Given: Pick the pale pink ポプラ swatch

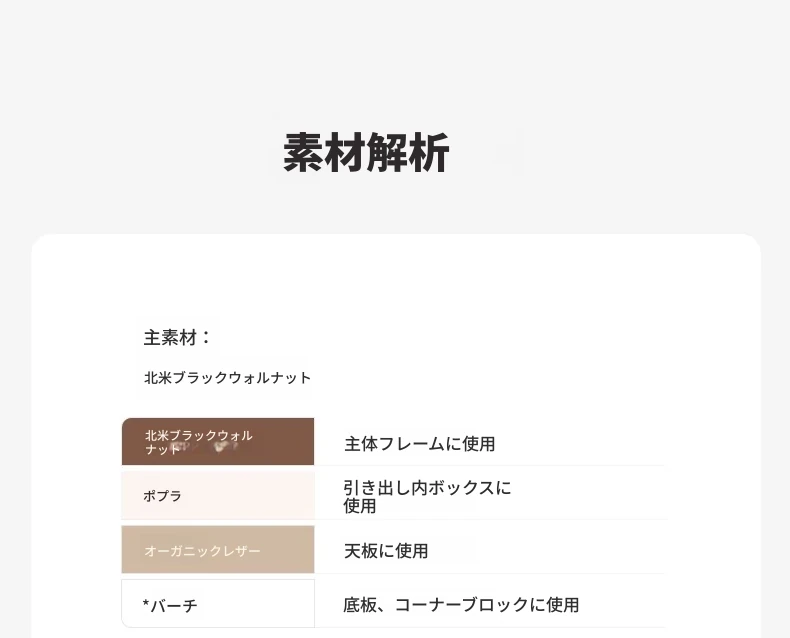Looking at the screenshot, I should click(217, 495).
